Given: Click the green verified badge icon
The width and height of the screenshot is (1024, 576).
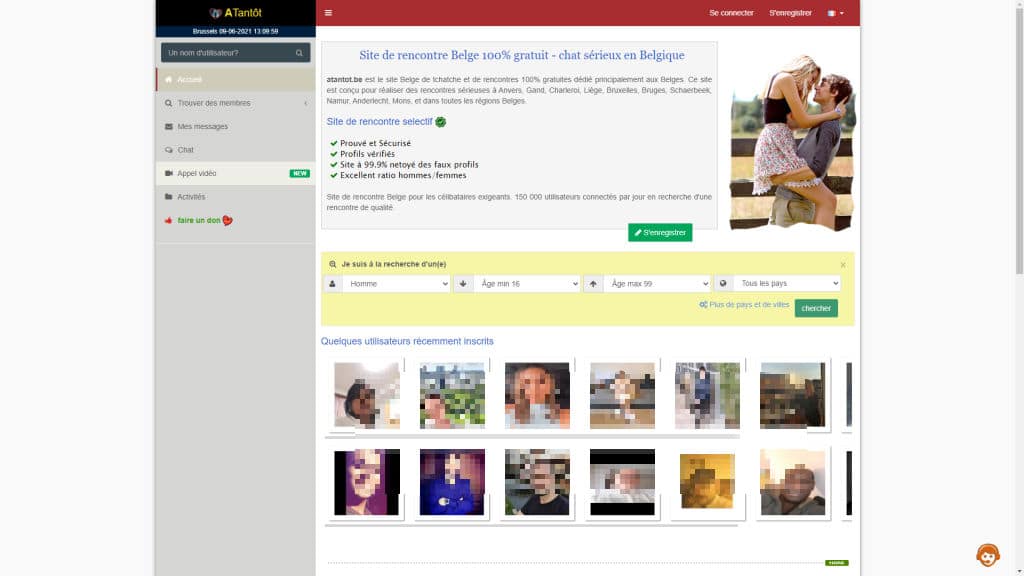Looking at the screenshot, I should (441, 122).
